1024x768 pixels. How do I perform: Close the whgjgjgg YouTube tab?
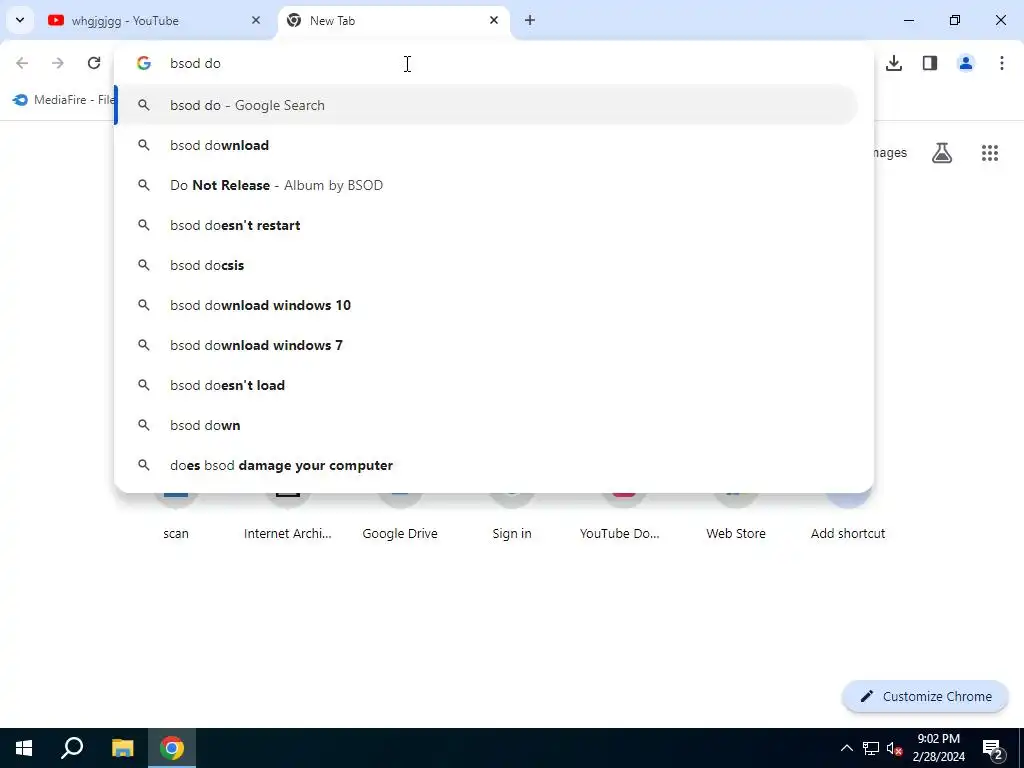tap(256, 20)
